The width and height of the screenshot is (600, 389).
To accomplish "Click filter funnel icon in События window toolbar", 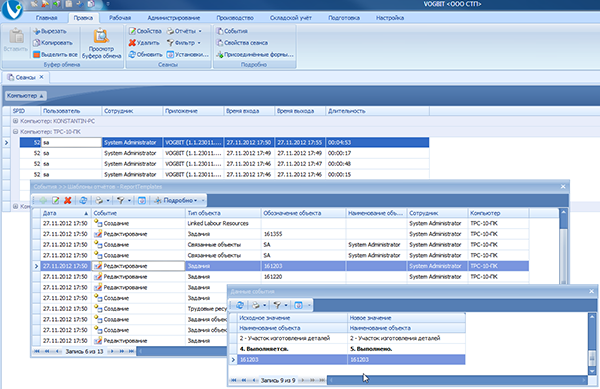I will point(121,200).
